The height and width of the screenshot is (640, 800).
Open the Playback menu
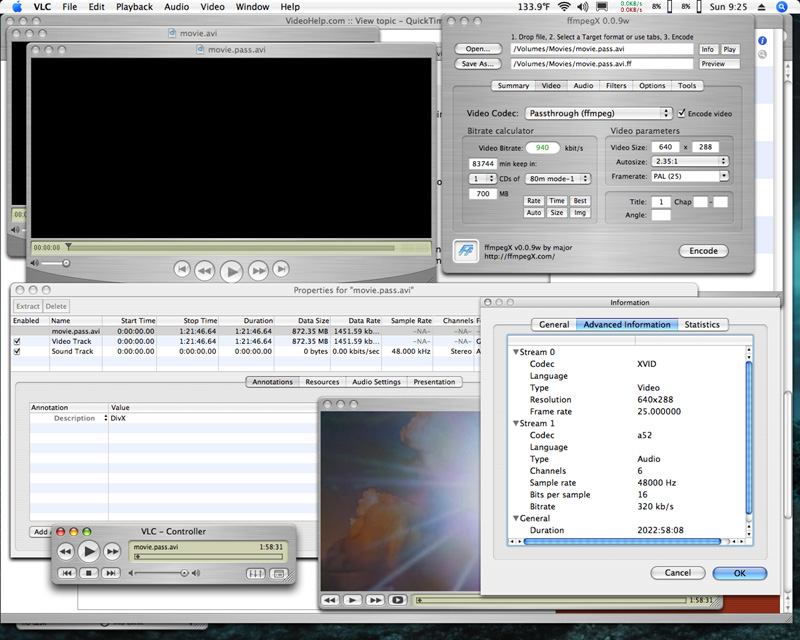point(134,7)
